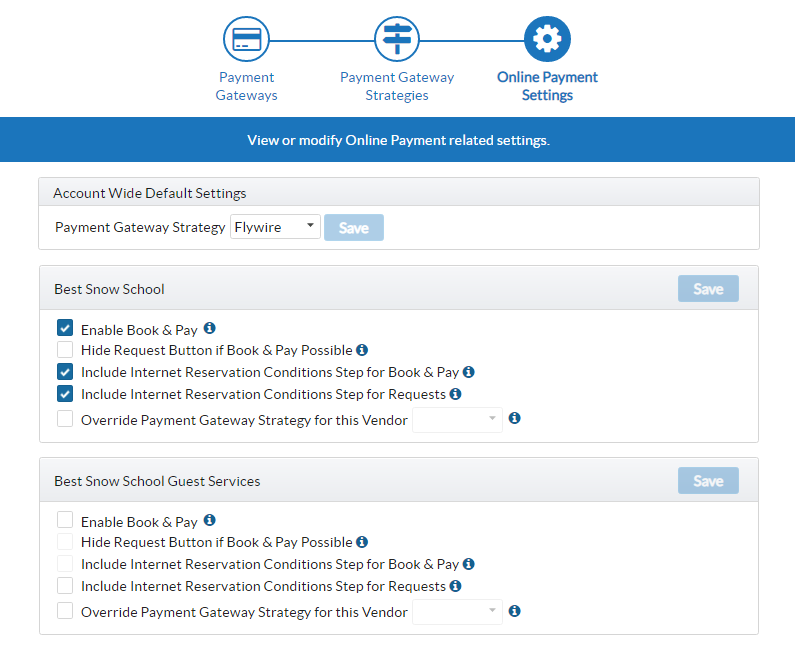Save the Account Wide Default Settings
Image resolution: width=795 pixels, height=668 pixels.
[353, 228]
